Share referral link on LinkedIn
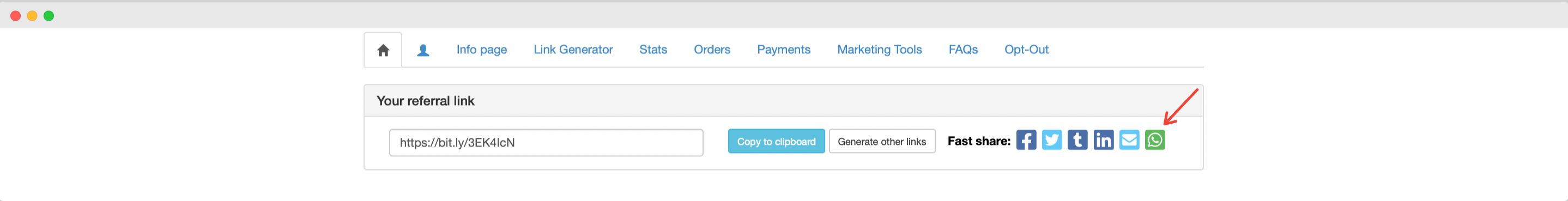 [1103, 140]
